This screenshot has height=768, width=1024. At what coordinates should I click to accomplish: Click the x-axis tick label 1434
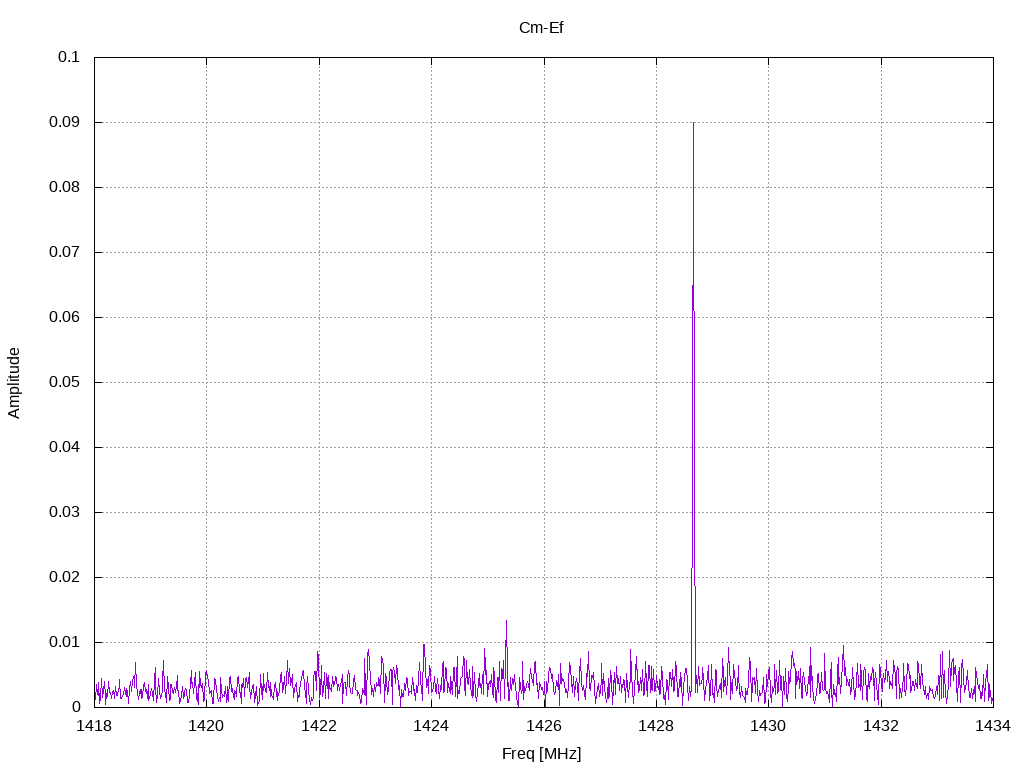[993, 726]
